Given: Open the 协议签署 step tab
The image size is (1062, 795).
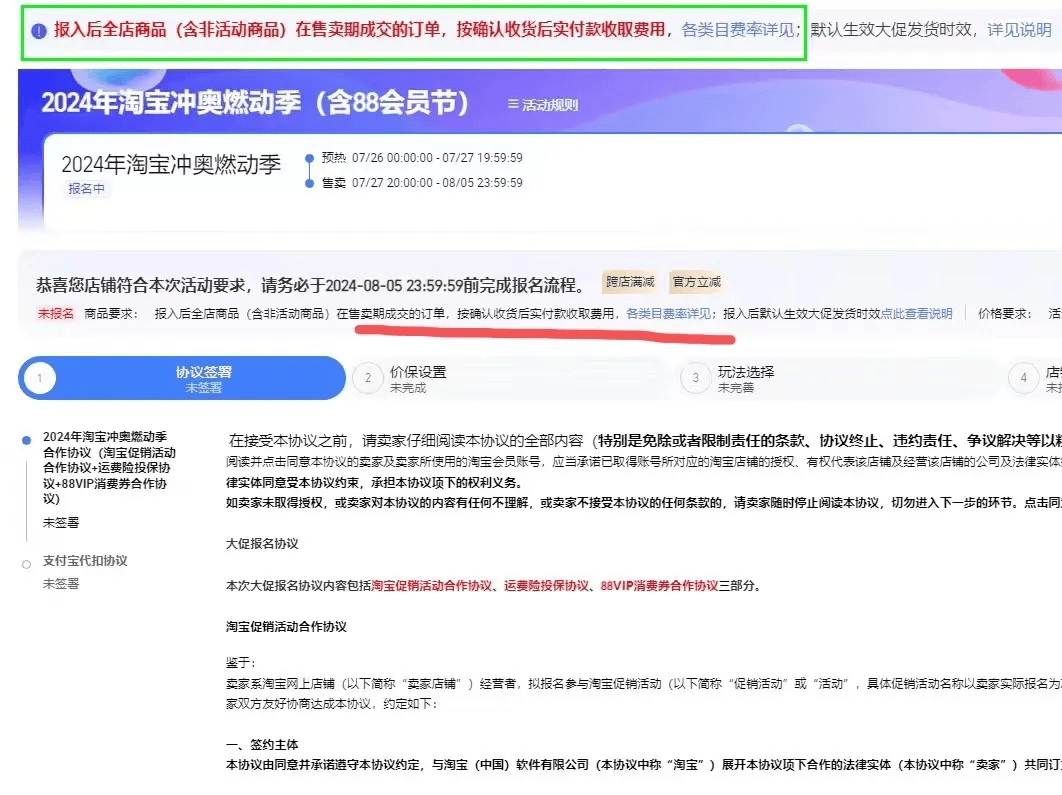Looking at the screenshot, I should tap(204, 379).
